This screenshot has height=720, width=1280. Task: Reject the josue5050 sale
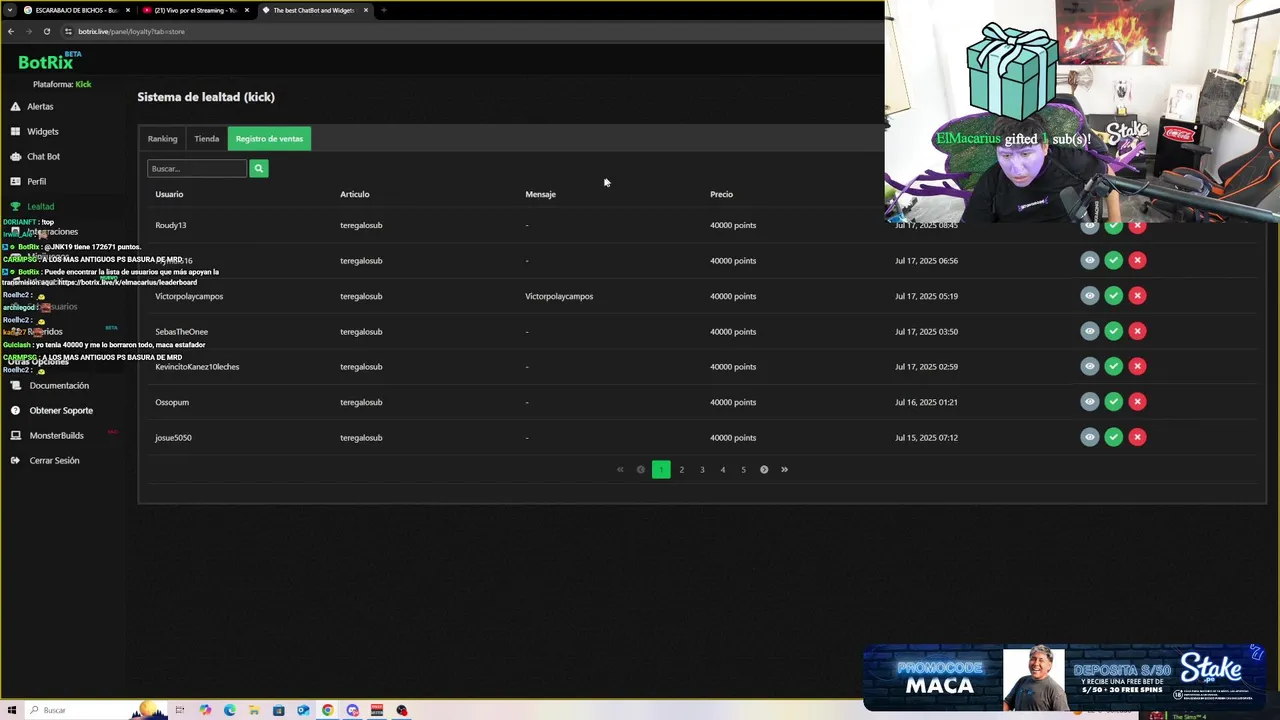tap(1137, 437)
